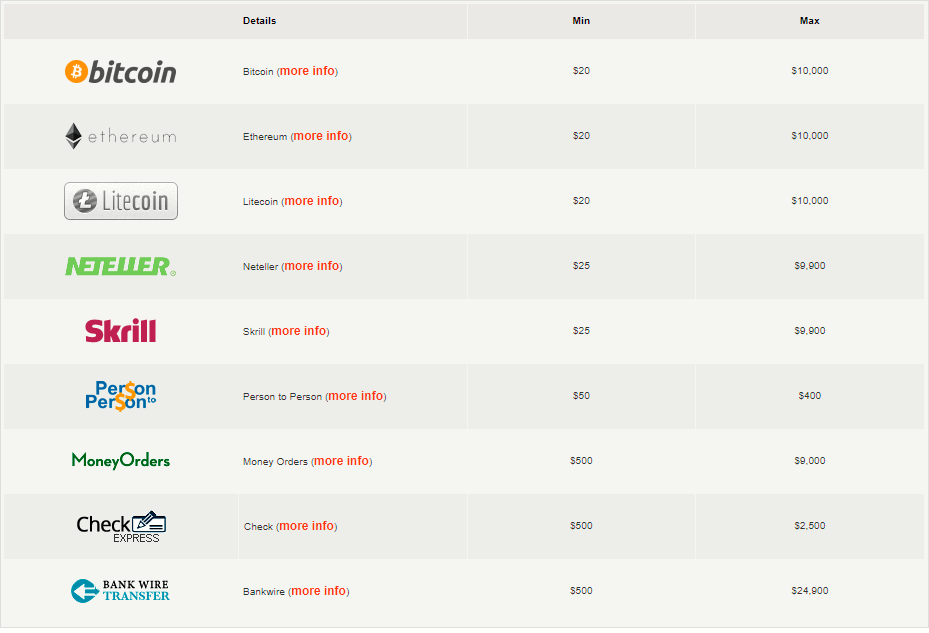This screenshot has height=633, width=929.
Task: Click the Money Orders details label
Action: (275, 462)
